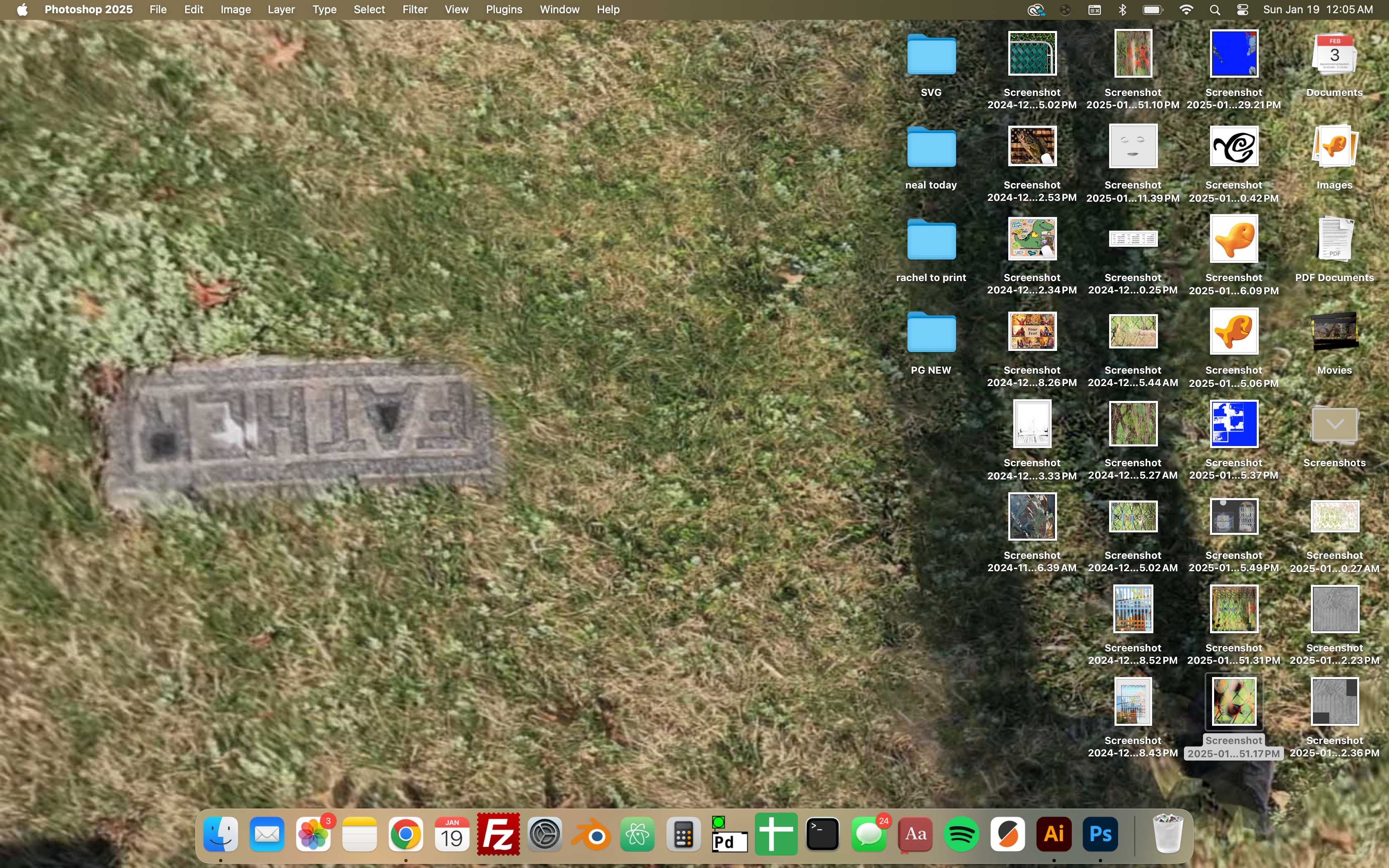Open the Photoshop 2025 application menu

point(88,10)
